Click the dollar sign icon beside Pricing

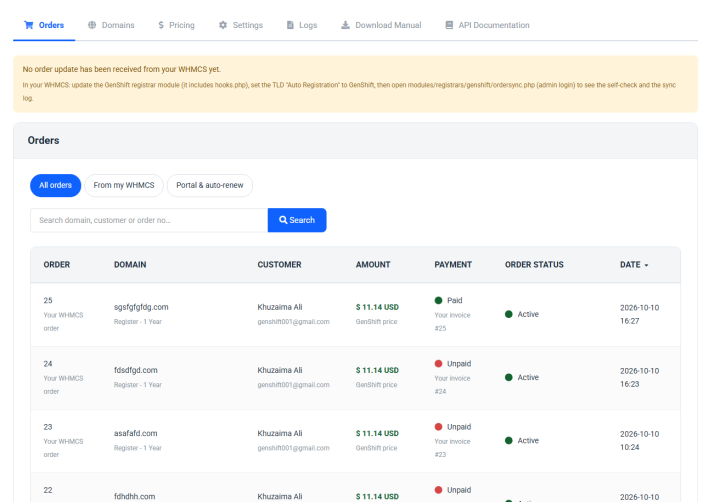coord(161,25)
